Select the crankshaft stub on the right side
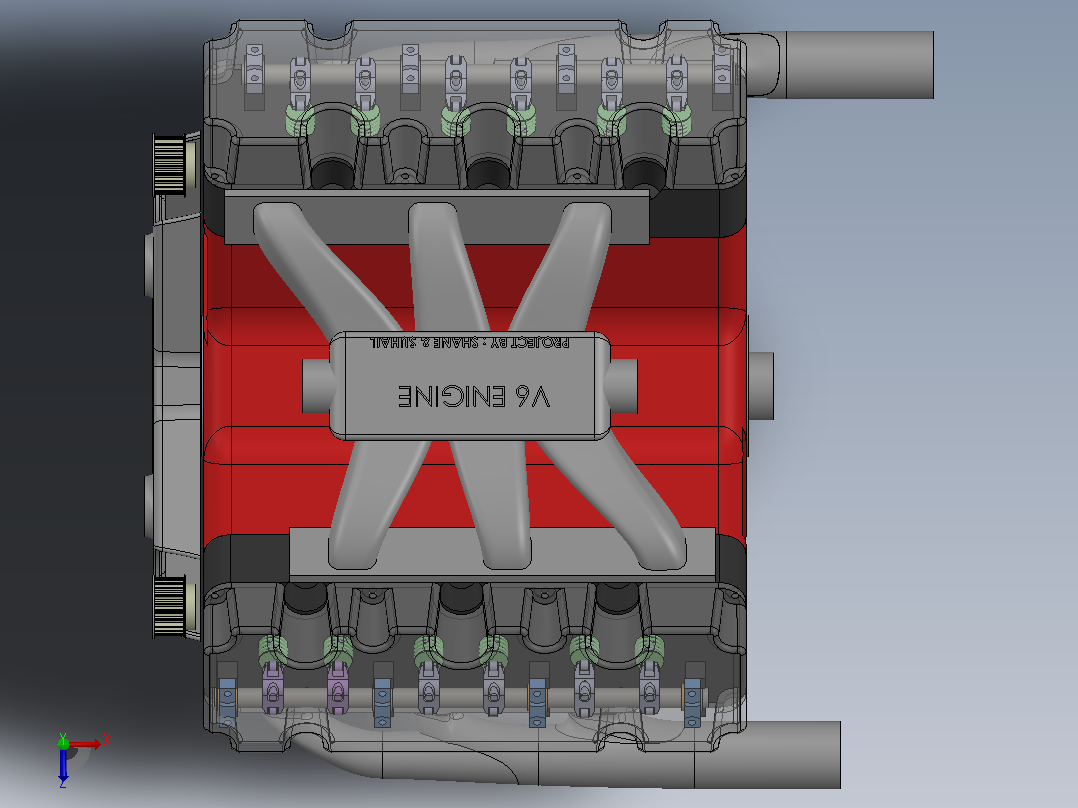 pos(760,386)
